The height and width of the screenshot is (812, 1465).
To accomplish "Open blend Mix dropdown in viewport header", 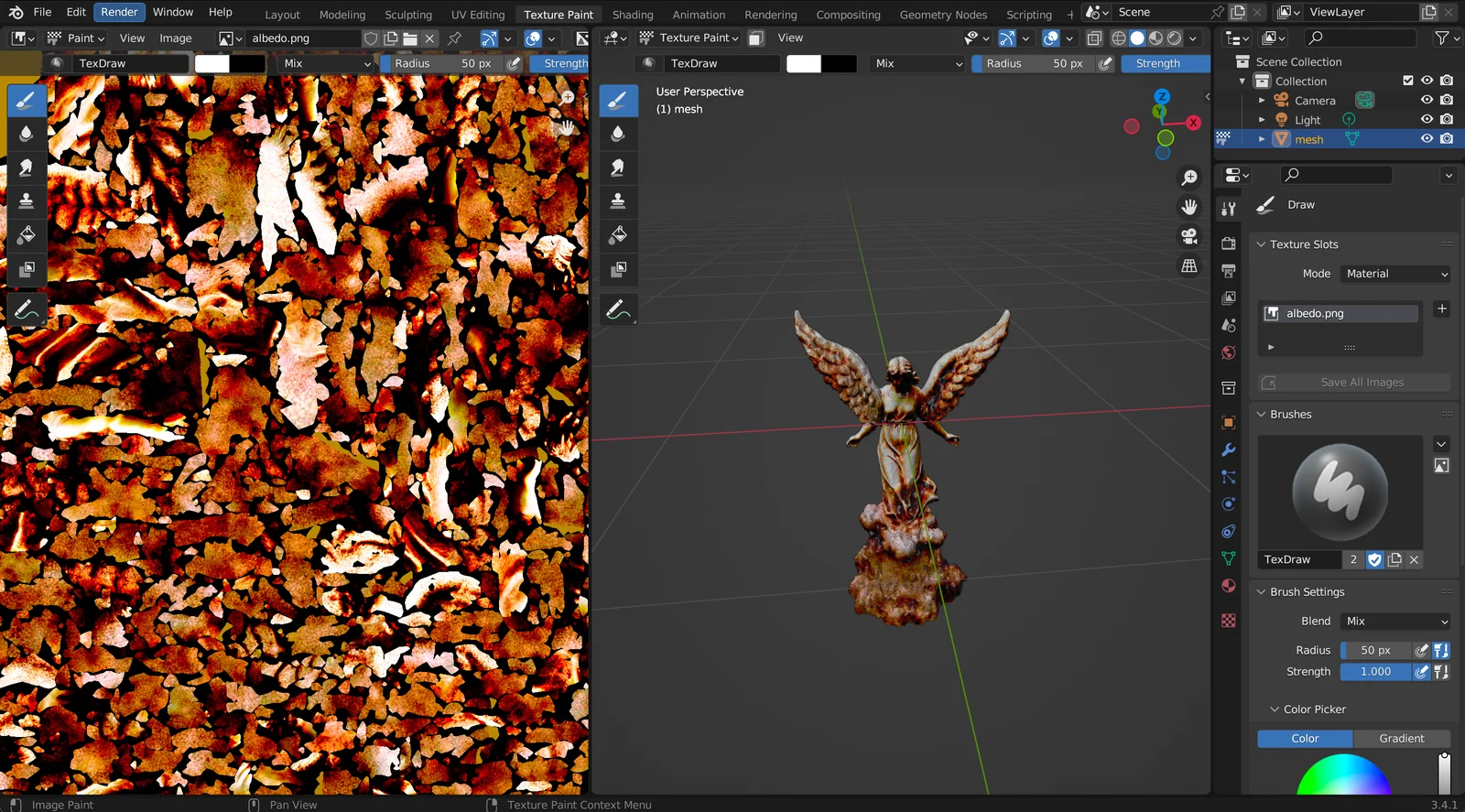I will [x=918, y=63].
